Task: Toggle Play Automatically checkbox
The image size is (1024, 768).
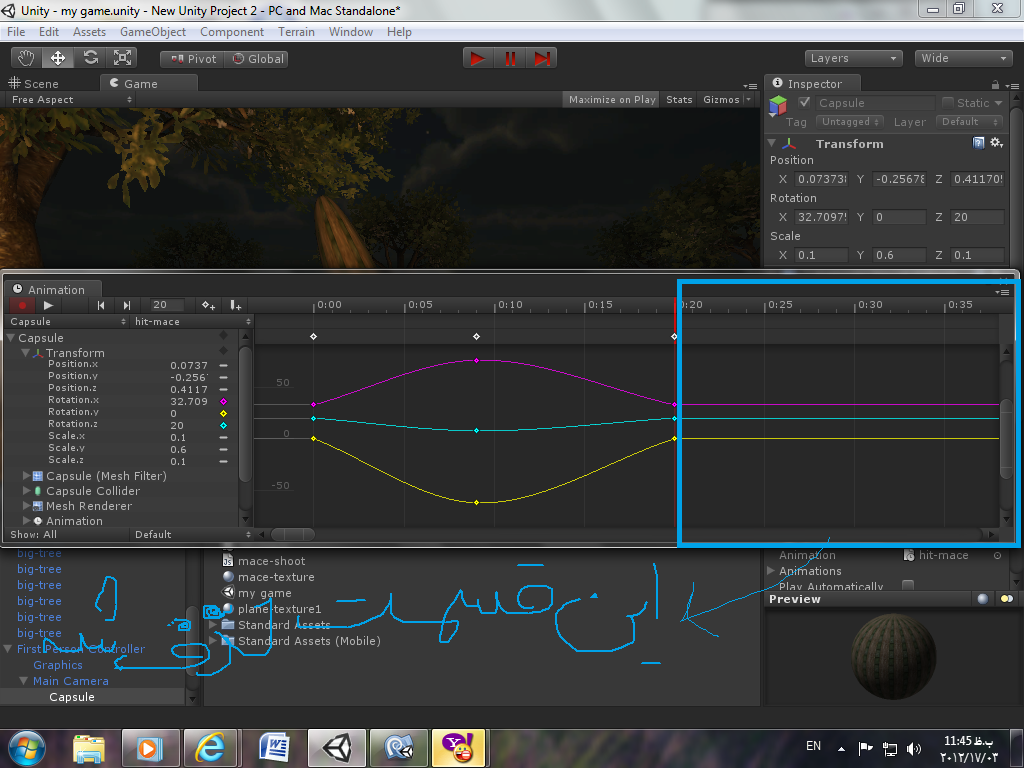Action: (x=908, y=585)
